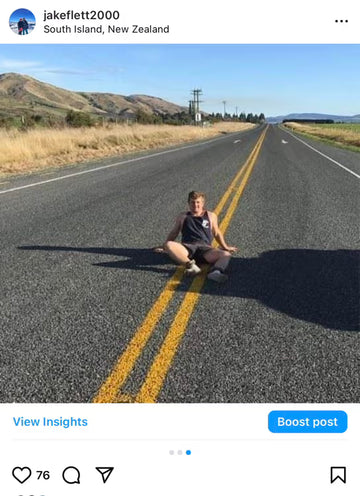Save the post with the bookmark icon
Image resolution: width=360 pixels, height=496 pixels.
coord(338,475)
